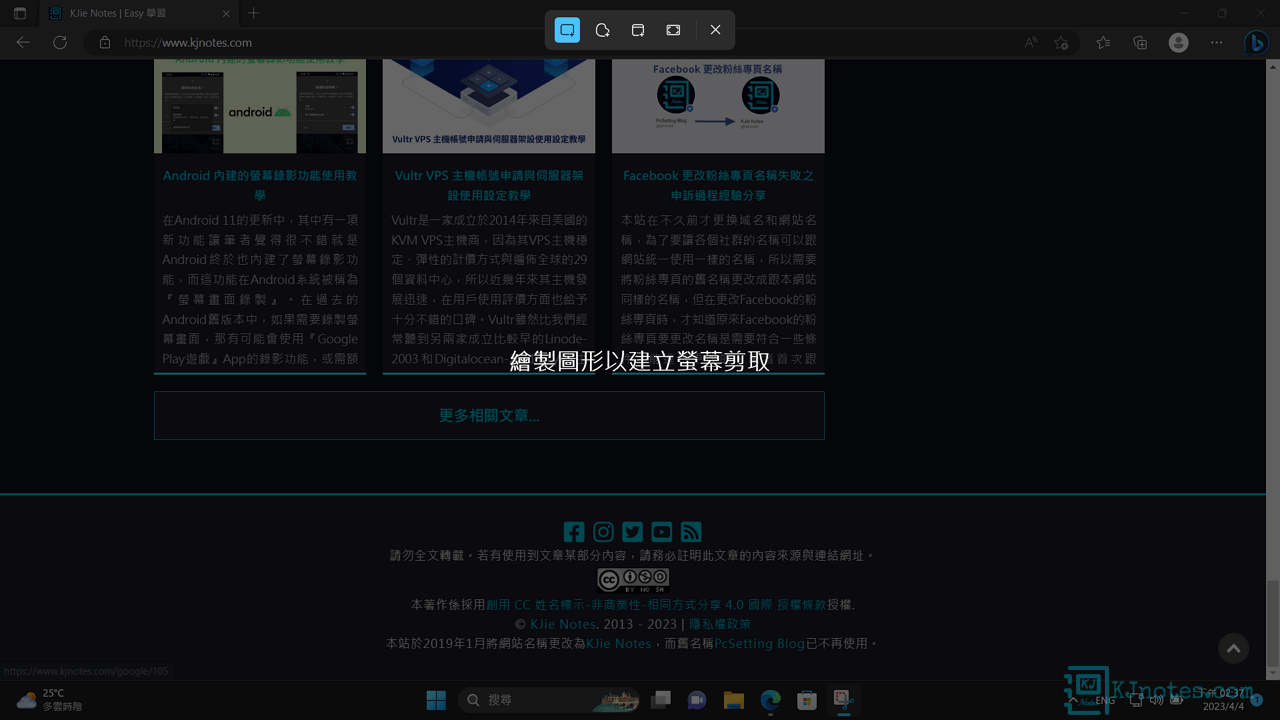The width and height of the screenshot is (1280, 720).
Task: Open the PcSetting Blog link
Action: click(759, 643)
